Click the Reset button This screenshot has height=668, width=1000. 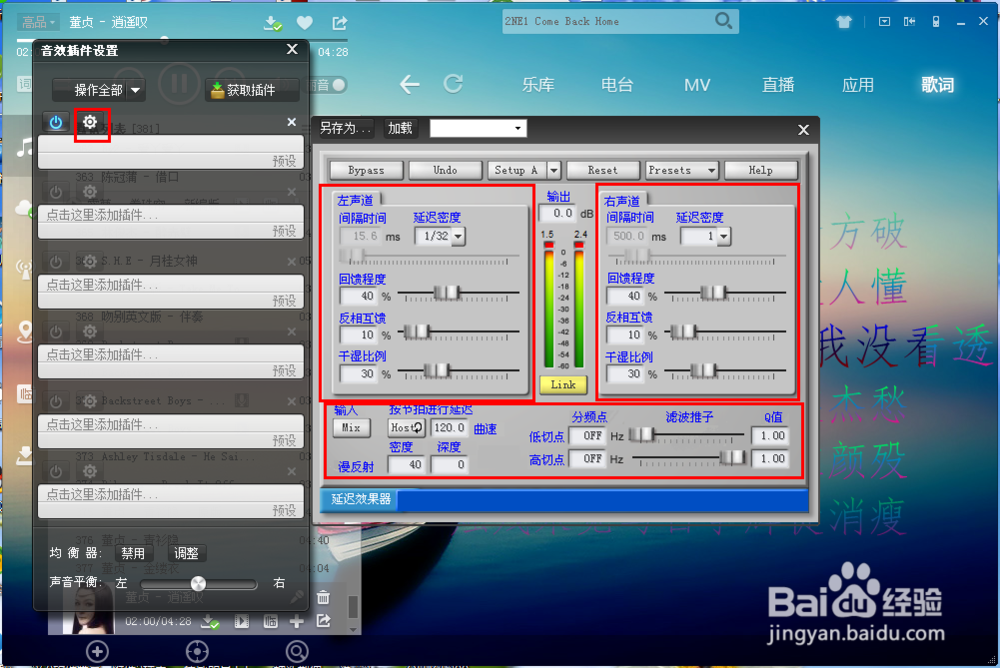[603, 170]
